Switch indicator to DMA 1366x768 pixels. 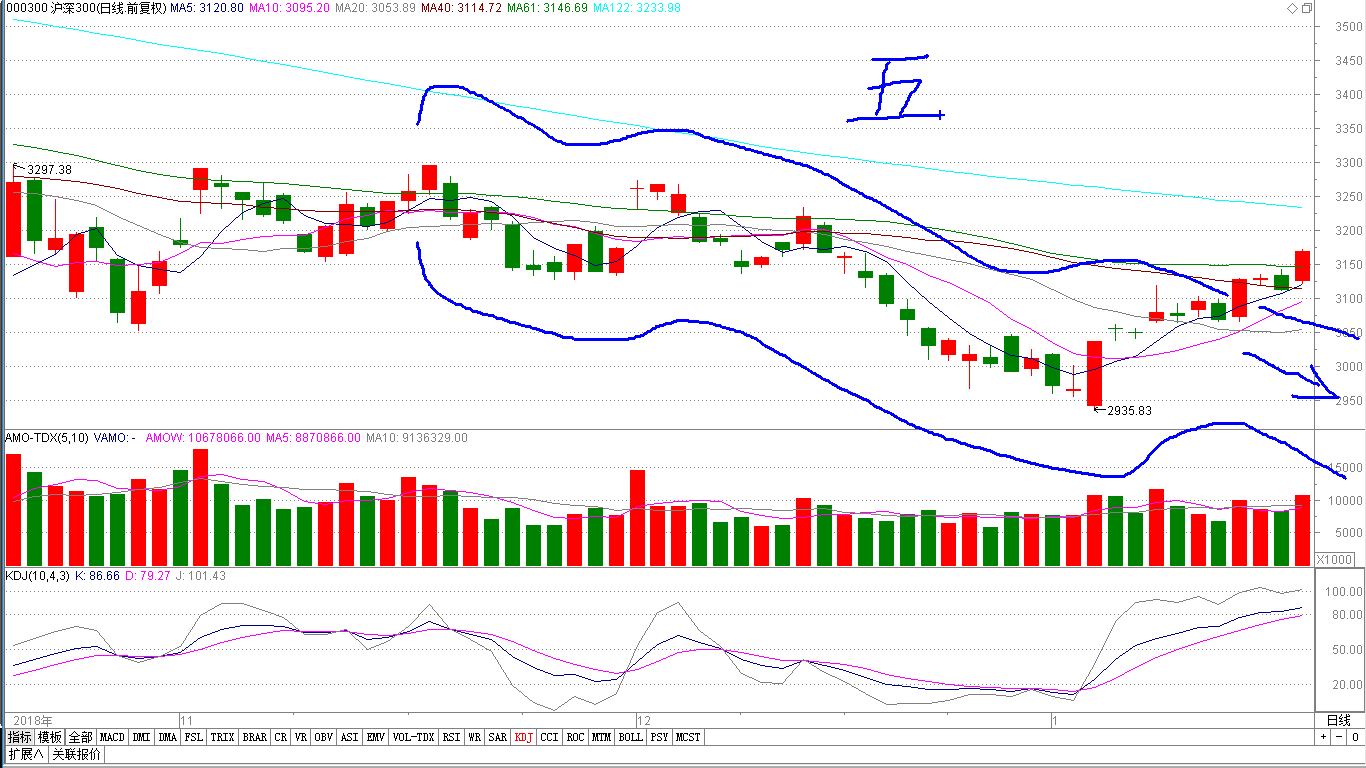tap(167, 737)
